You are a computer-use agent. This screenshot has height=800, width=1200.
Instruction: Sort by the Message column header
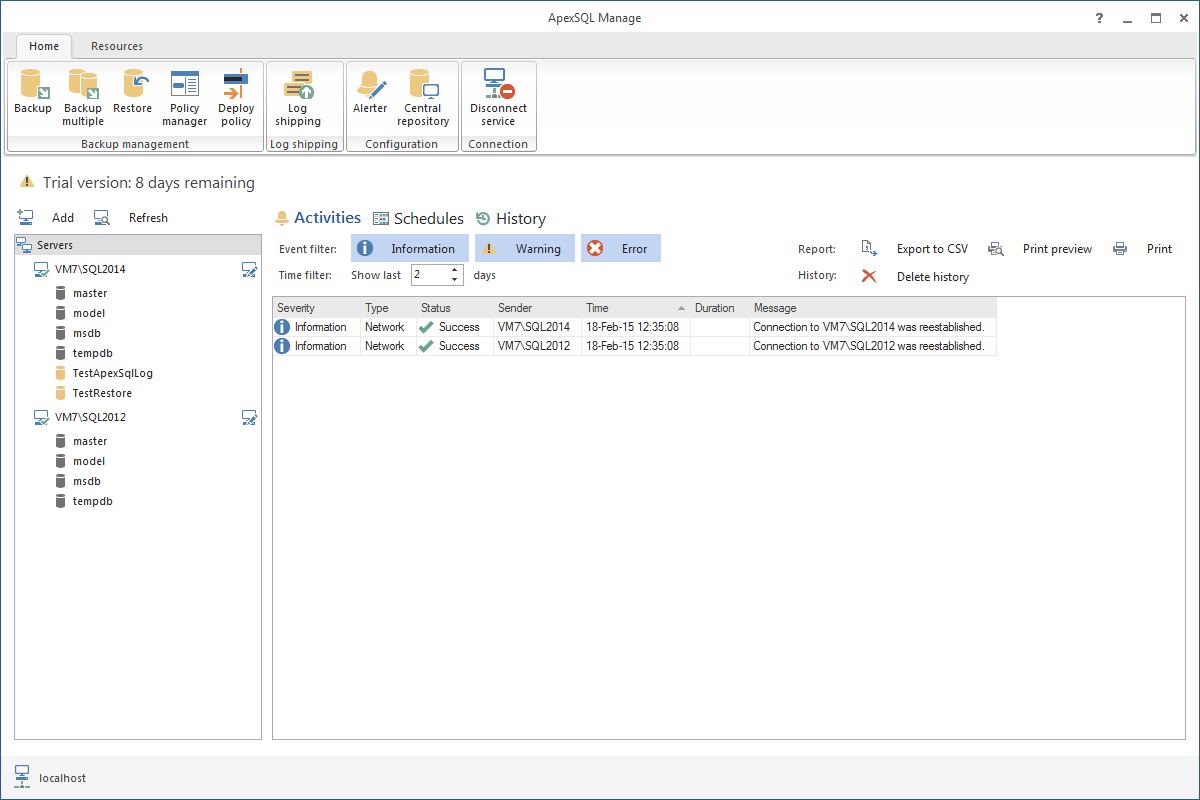click(873, 308)
